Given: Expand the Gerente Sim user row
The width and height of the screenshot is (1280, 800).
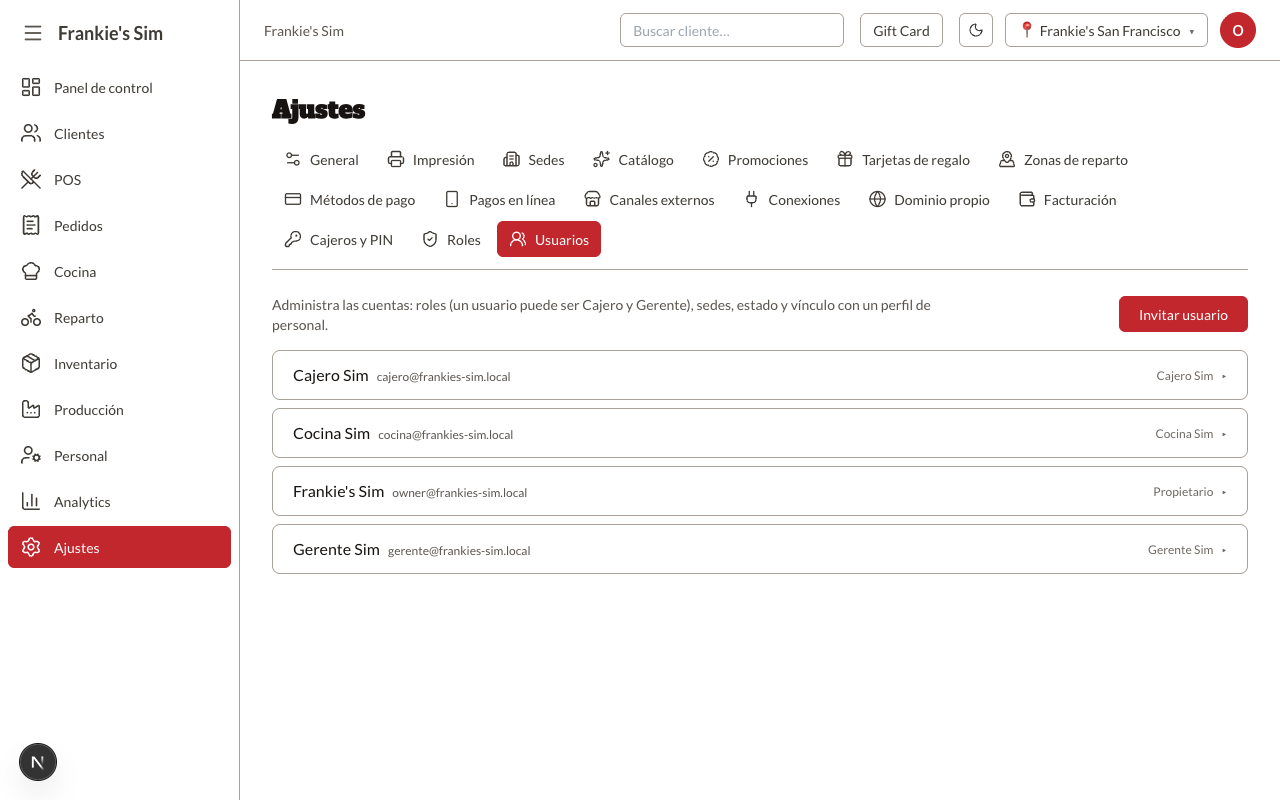Looking at the screenshot, I should pyautogui.click(x=760, y=549).
